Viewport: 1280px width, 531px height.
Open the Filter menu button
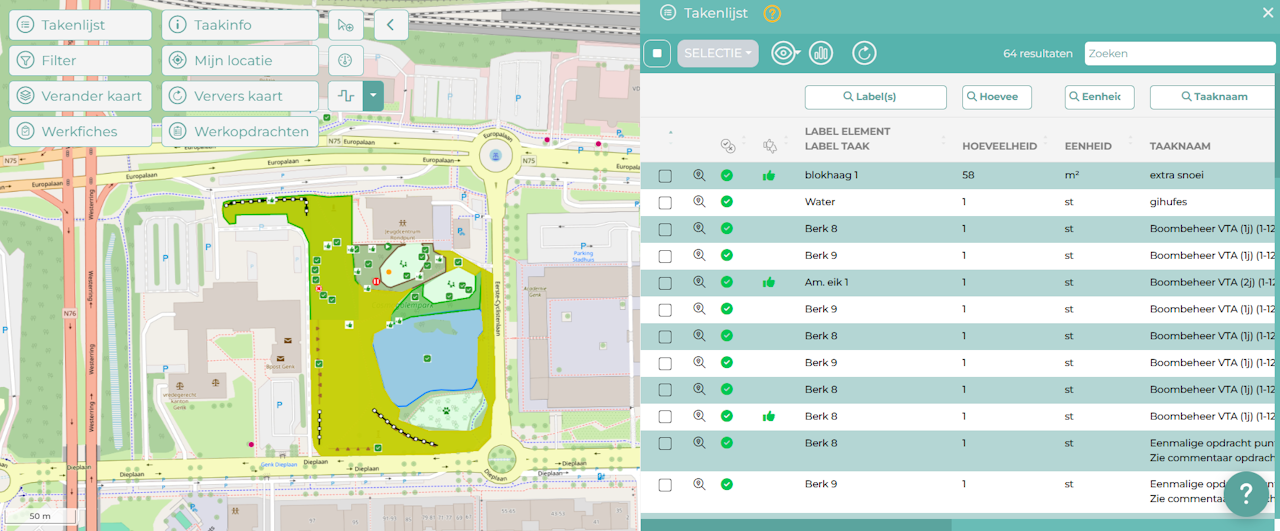(81, 60)
